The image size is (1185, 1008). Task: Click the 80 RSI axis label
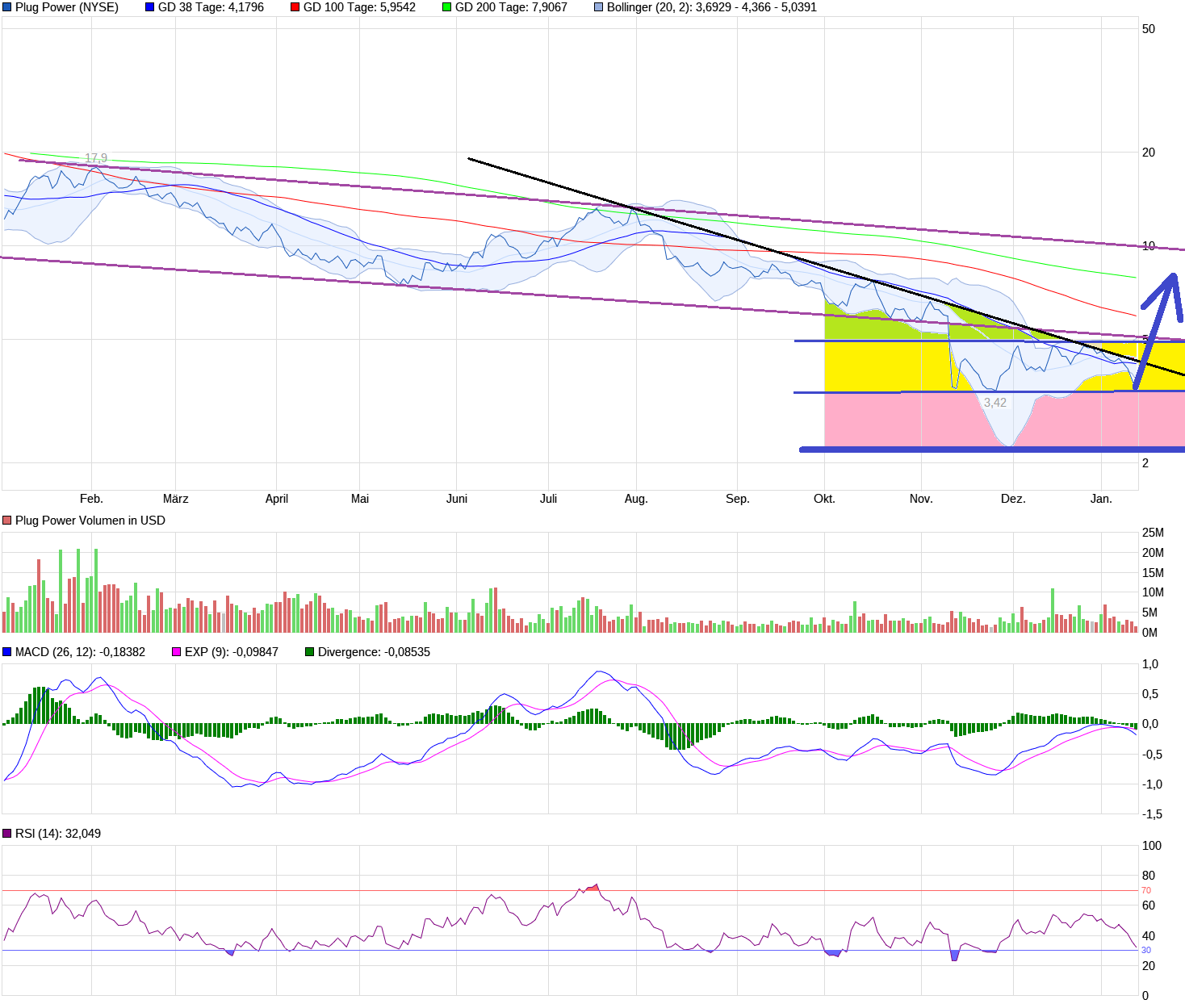coord(1149,876)
